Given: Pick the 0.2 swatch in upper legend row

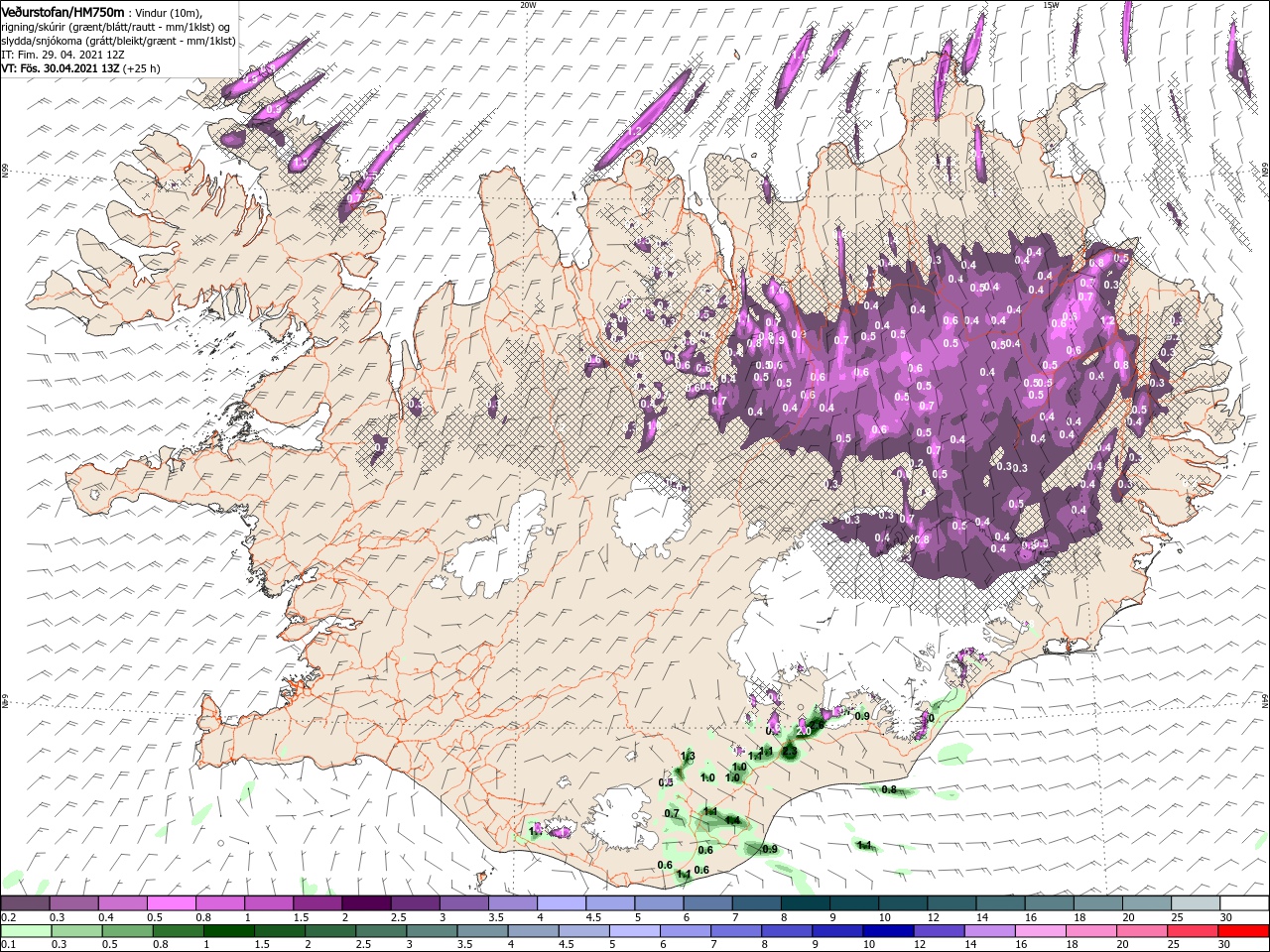Looking at the screenshot, I should point(25,903).
